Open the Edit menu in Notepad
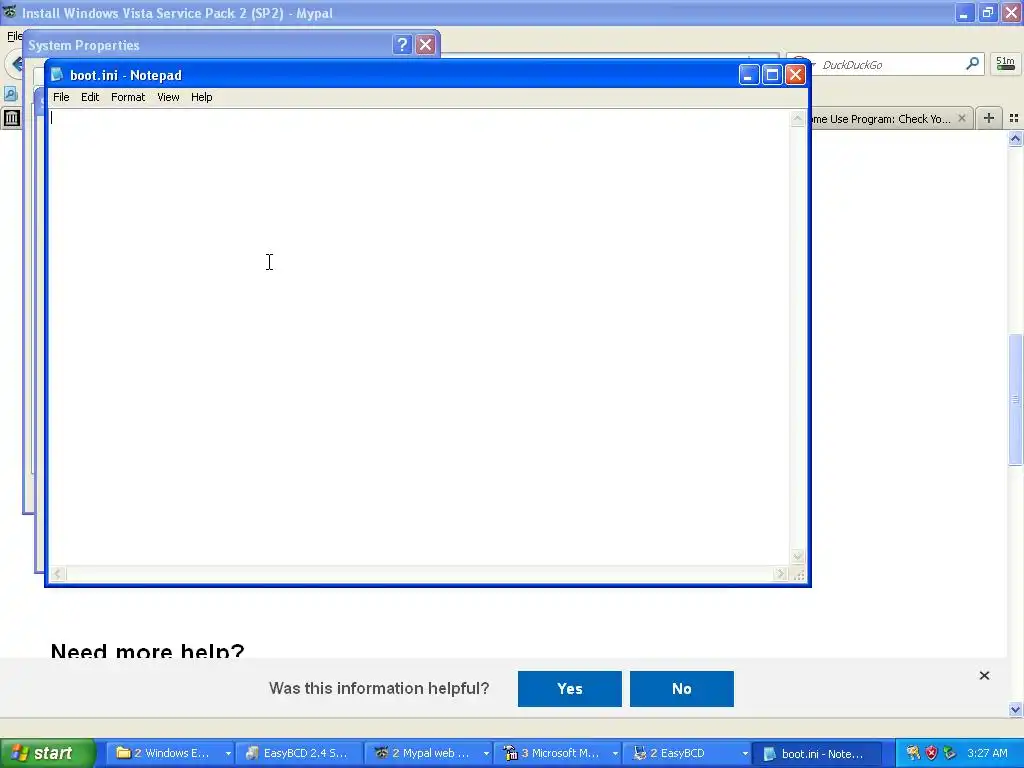The image size is (1024, 768). (x=89, y=97)
